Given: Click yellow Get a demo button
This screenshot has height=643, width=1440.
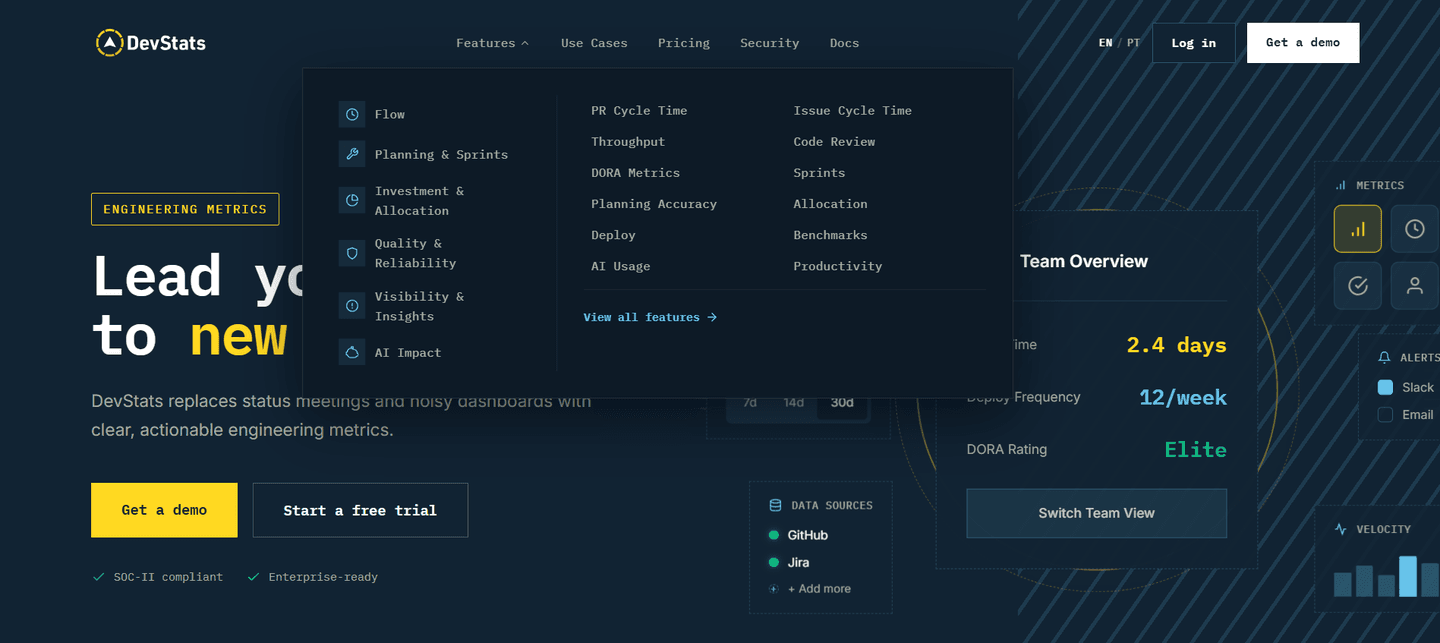Looking at the screenshot, I should pos(164,510).
